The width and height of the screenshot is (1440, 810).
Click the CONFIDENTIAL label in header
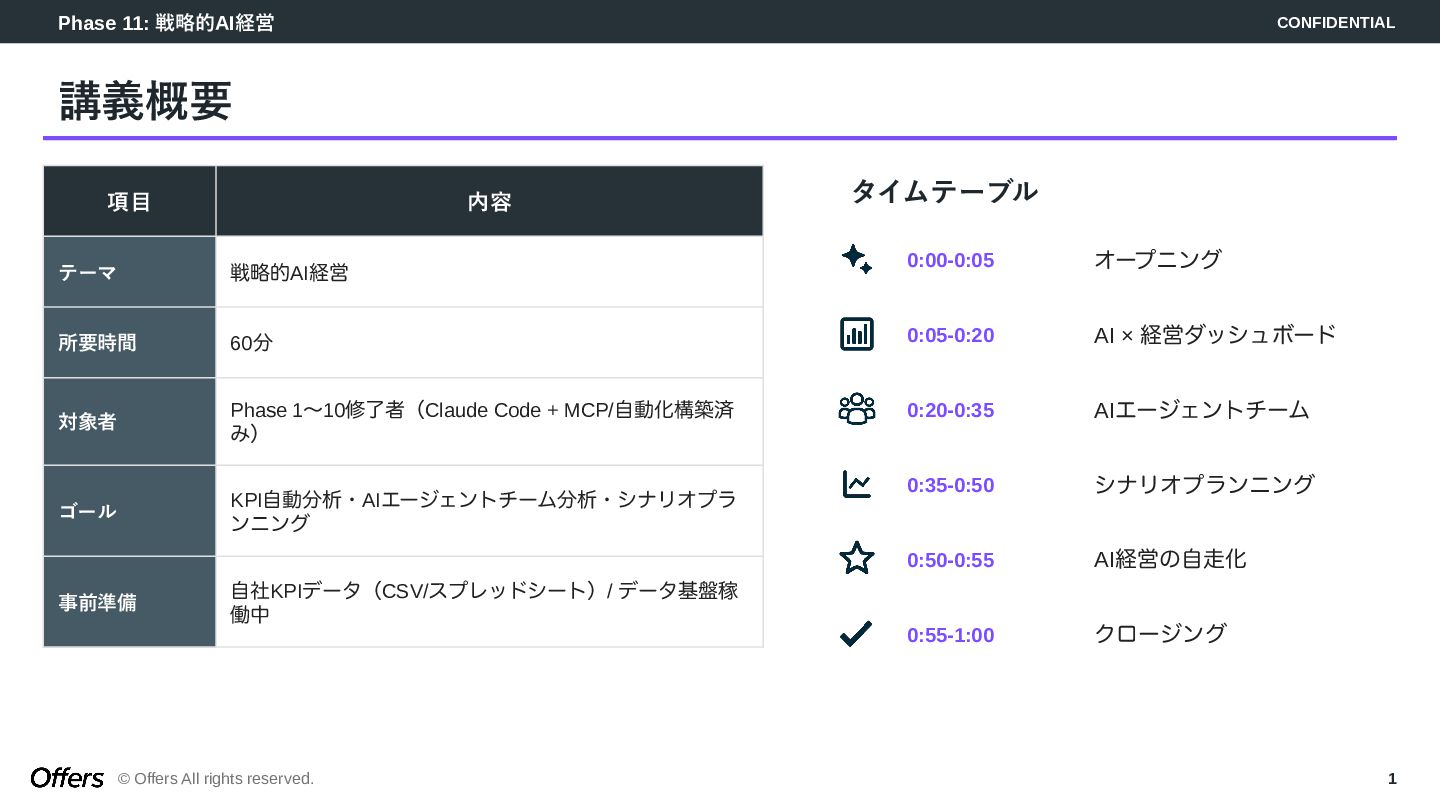[x=1335, y=23]
